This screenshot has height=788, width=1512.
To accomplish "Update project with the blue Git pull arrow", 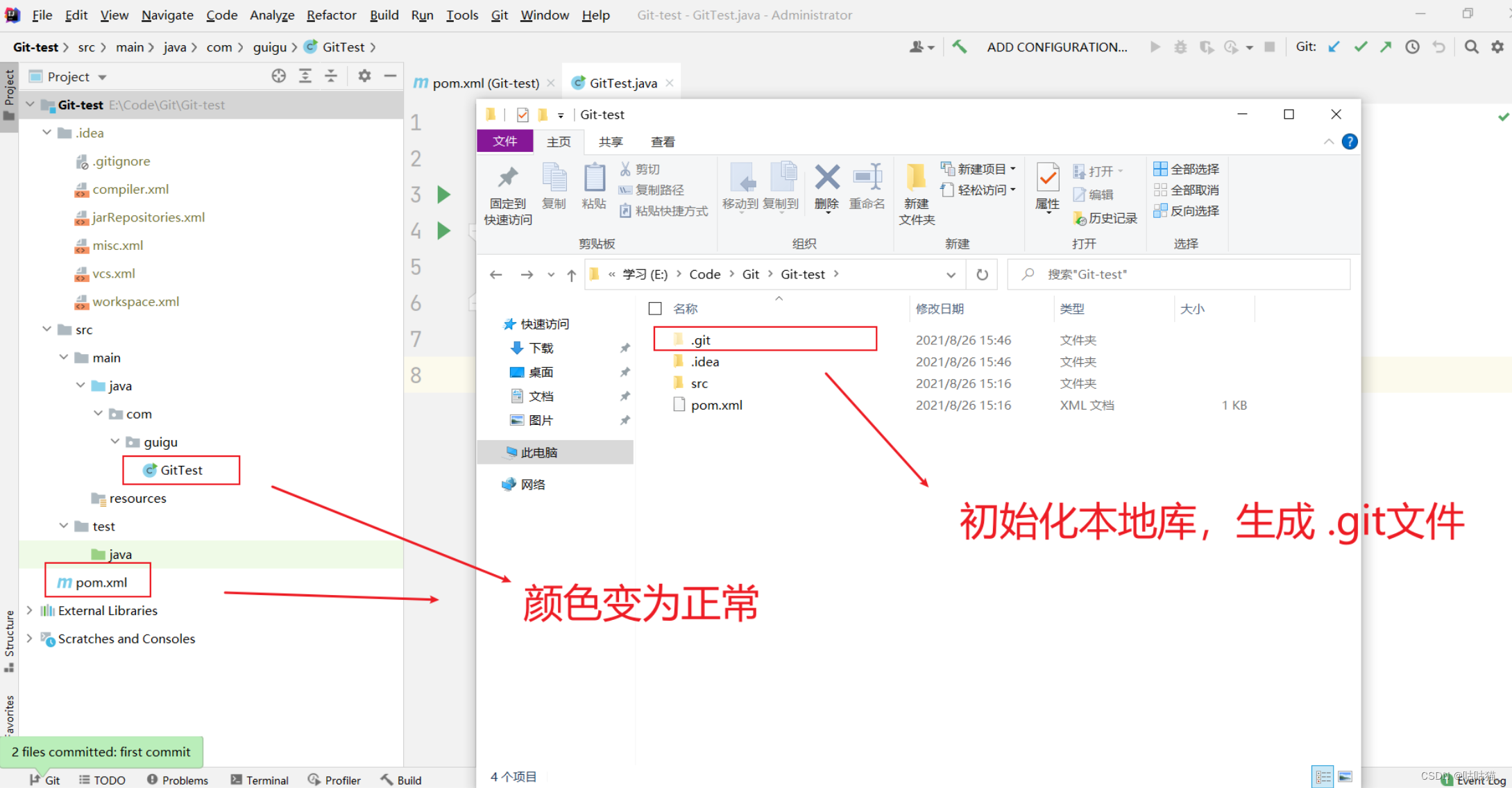I will click(1334, 47).
